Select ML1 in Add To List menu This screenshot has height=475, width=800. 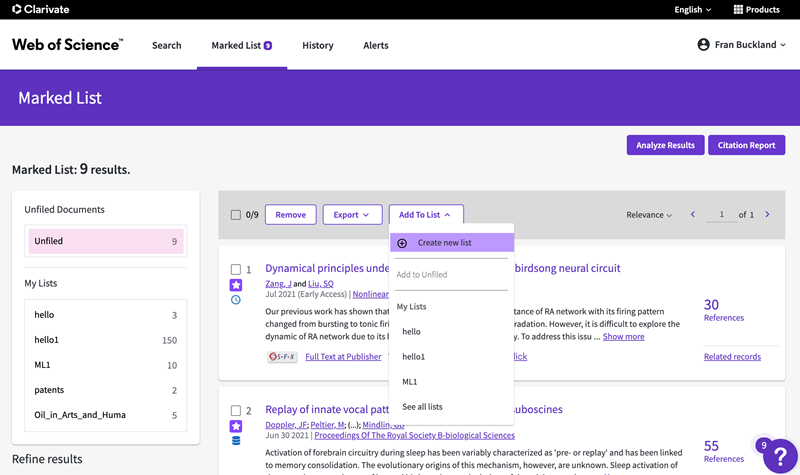pyautogui.click(x=409, y=382)
